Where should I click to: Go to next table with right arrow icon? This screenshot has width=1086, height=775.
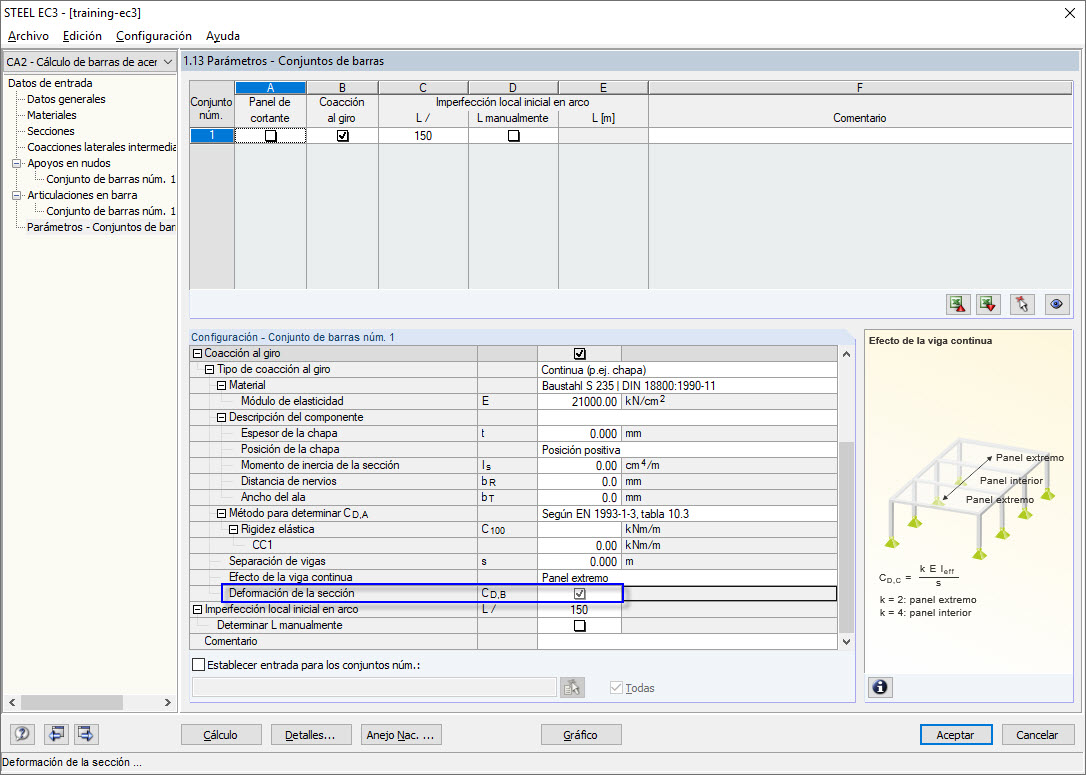point(85,734)
